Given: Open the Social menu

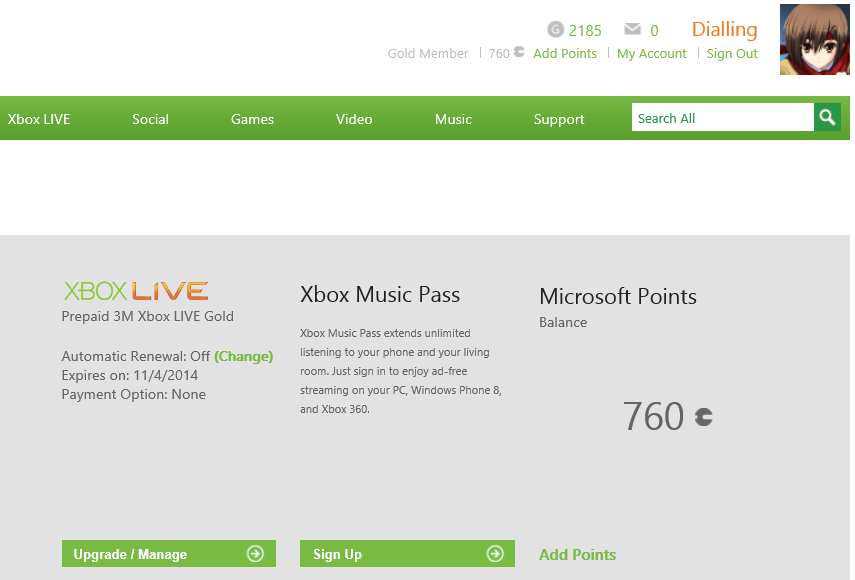Looking at the screenshot, I should coord(150,119).
